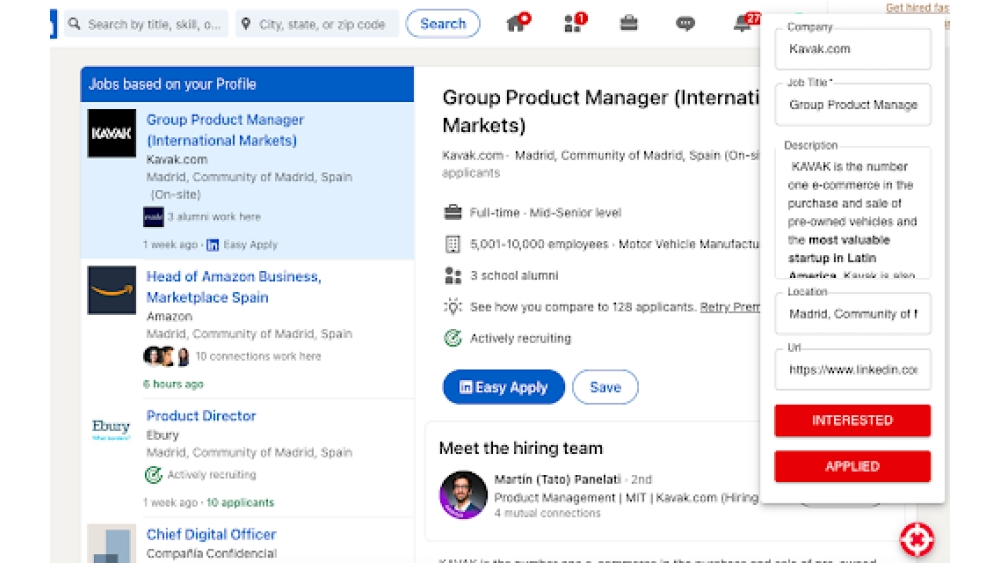This screenshot has width=1000, height=563.
Task: Open the Home icon in the top navigation
Action: point(516,24)
